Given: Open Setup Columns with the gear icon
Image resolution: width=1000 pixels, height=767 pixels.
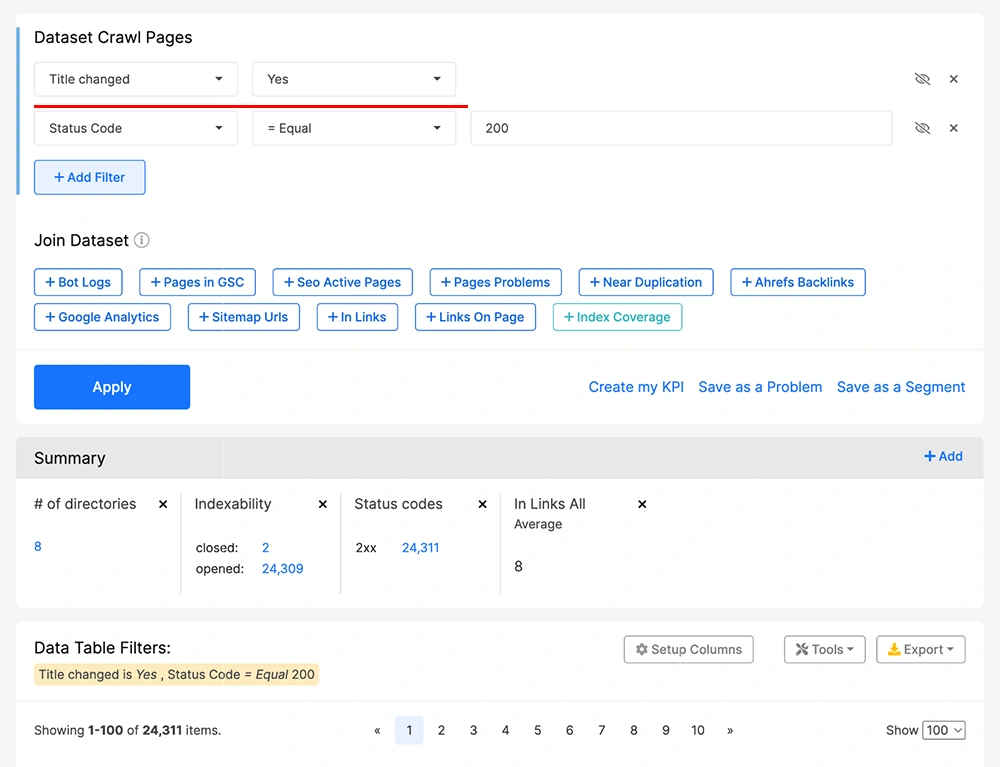Looking at the screenshot, I should [688, 649].
